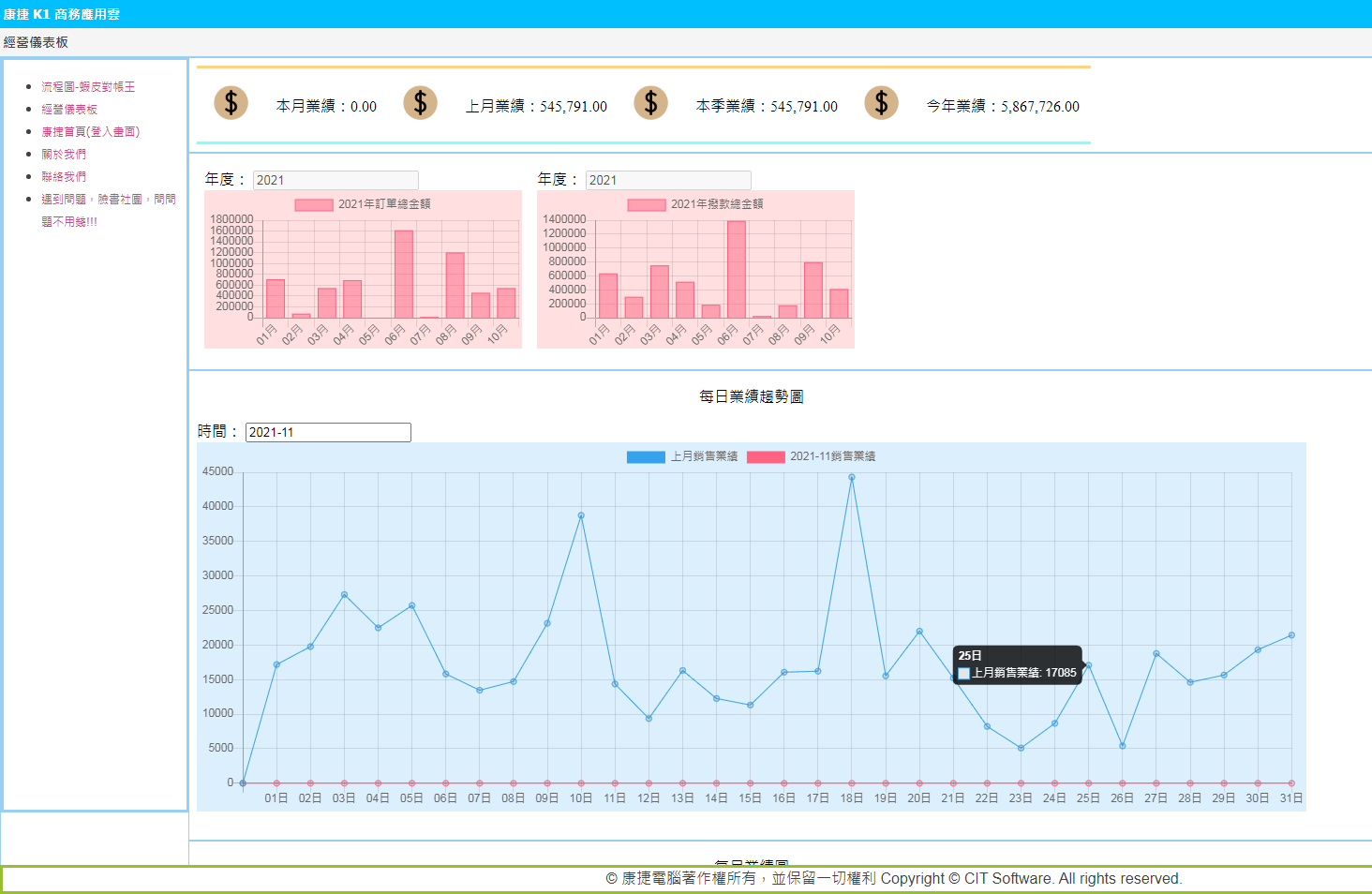Click the dollar icon beside 今年業績
This screenshot has width=1372, height=894.
881,103
